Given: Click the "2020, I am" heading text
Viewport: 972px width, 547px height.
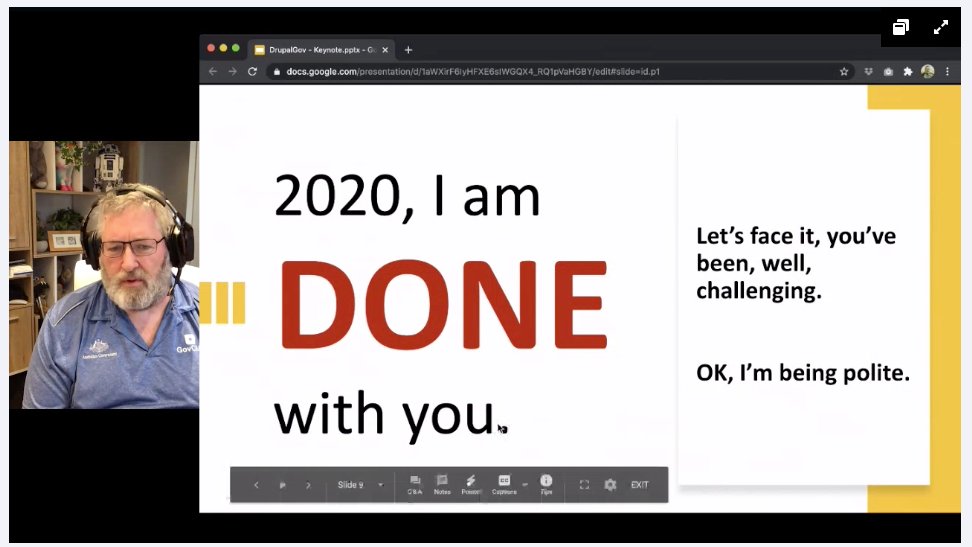Looking at the screenshot, I should click(407, 196).
